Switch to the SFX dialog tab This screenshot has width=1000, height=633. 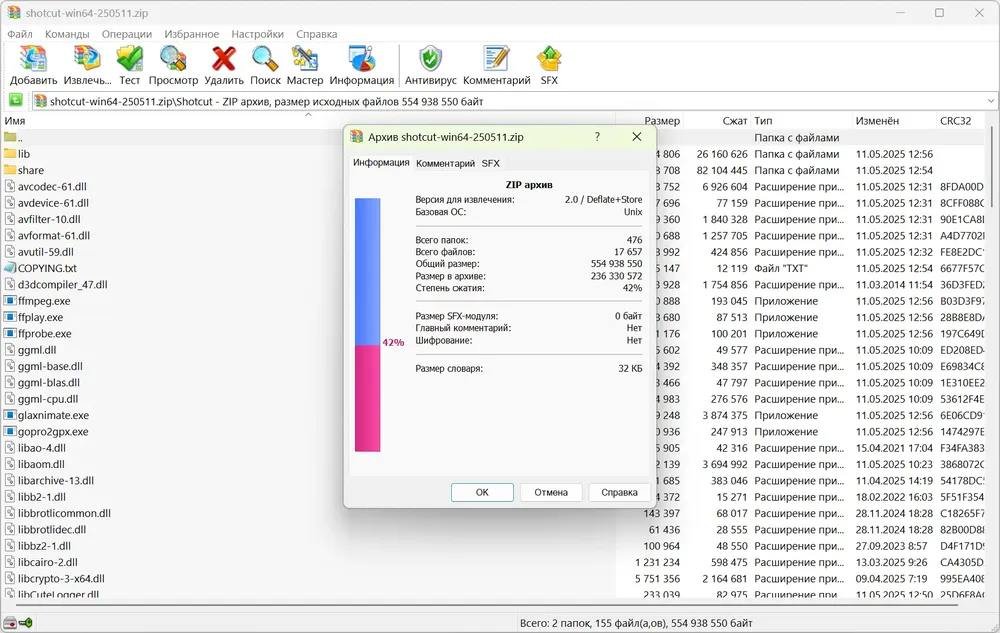click(490, 163)
